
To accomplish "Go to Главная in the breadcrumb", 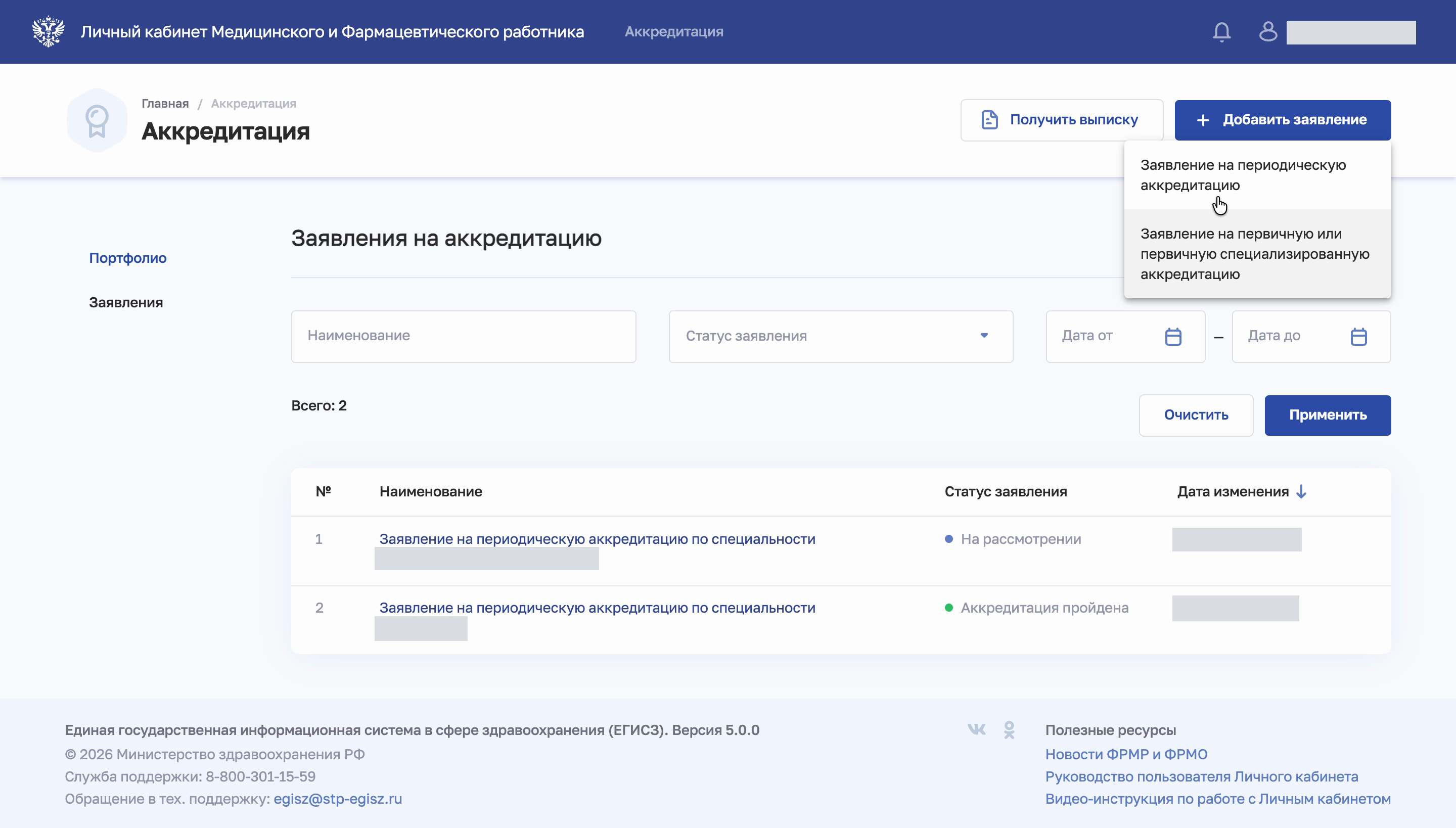I will click(165, 104).
